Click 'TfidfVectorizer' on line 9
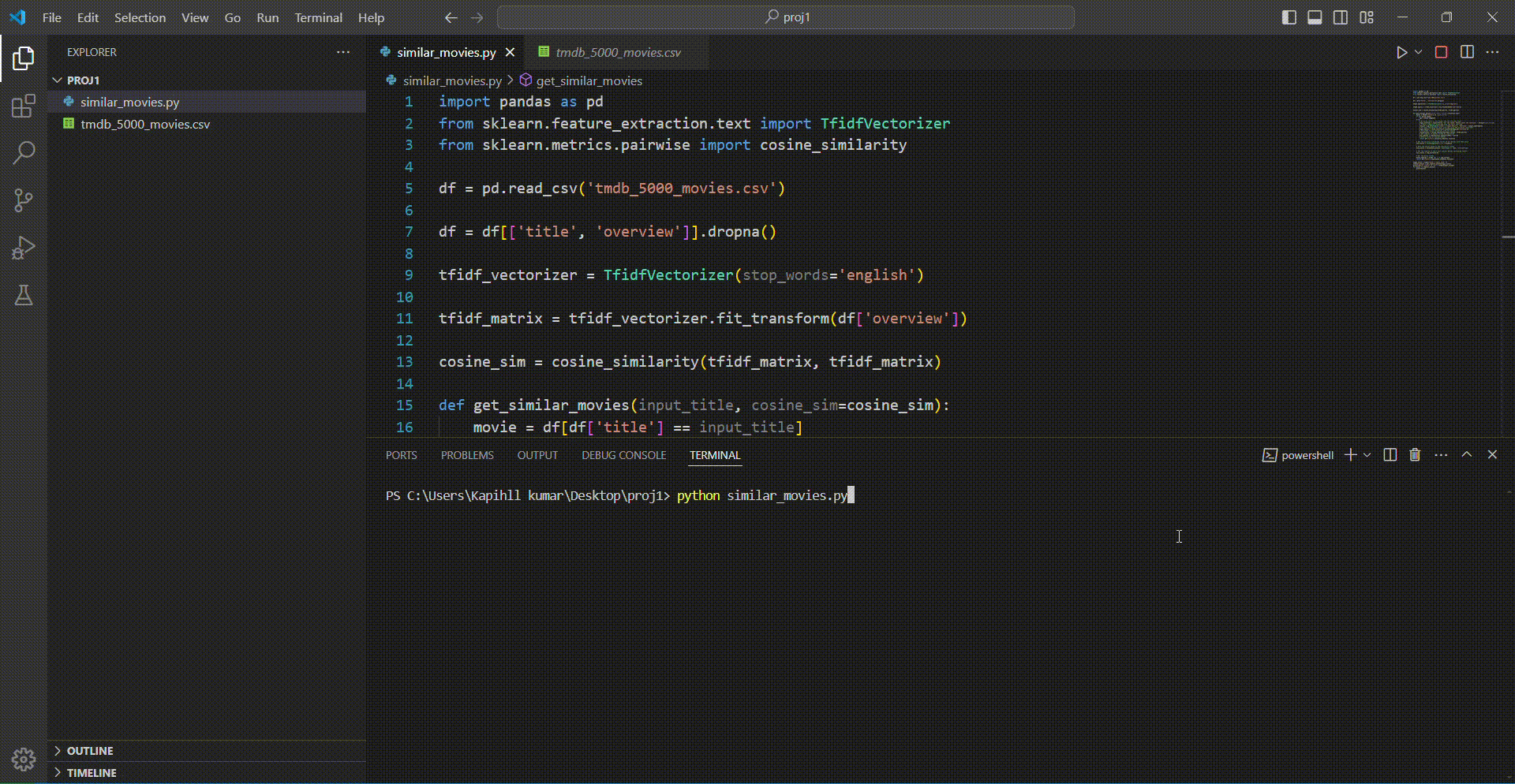 pos(668,274)
